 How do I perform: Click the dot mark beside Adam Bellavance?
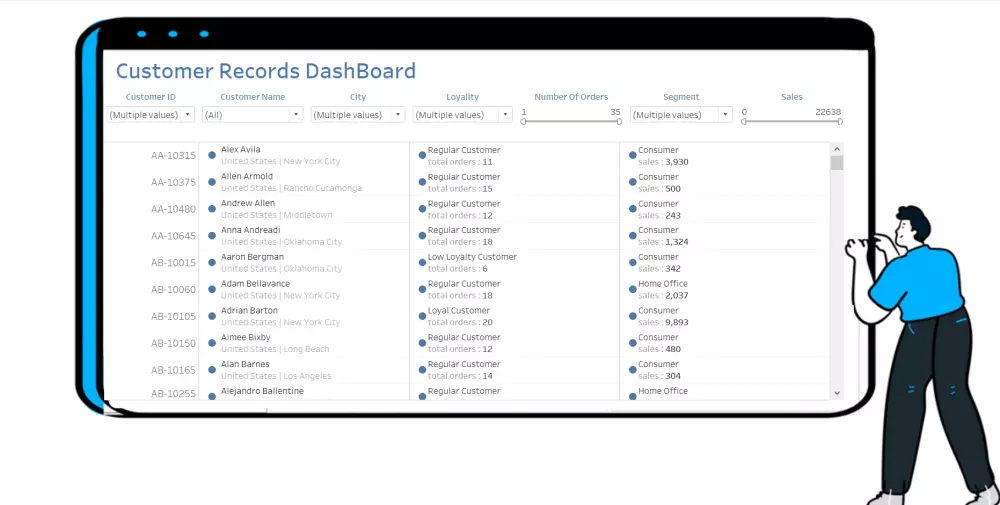pyautogui.click(x=212, y=289)
